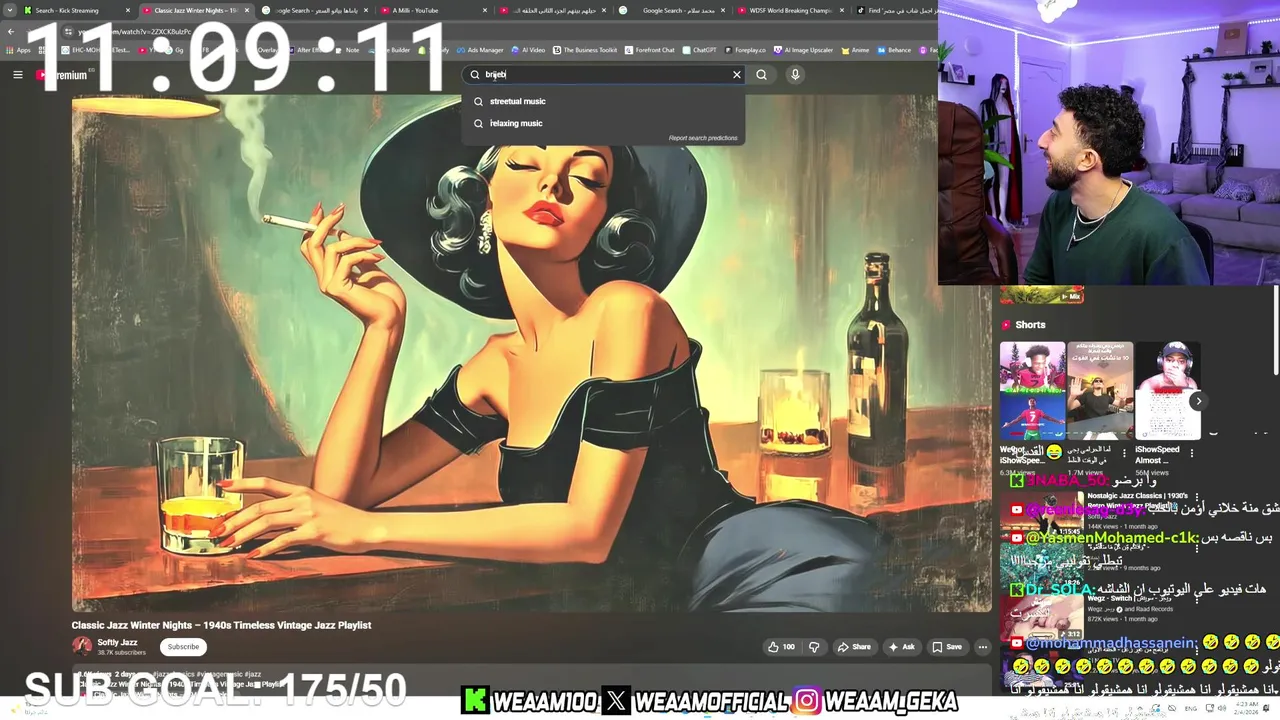Pick the 'streetual music' search suggestion
Screen dimensions: 1280x720
pyautogui.click(x=604, y=101)
